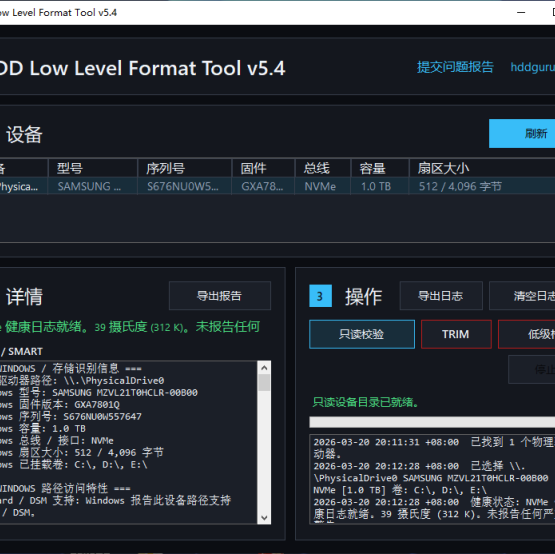Click the 已挂载卷: C:\, D:\, E:\ line
555x554 pixels.
(74, 464)
